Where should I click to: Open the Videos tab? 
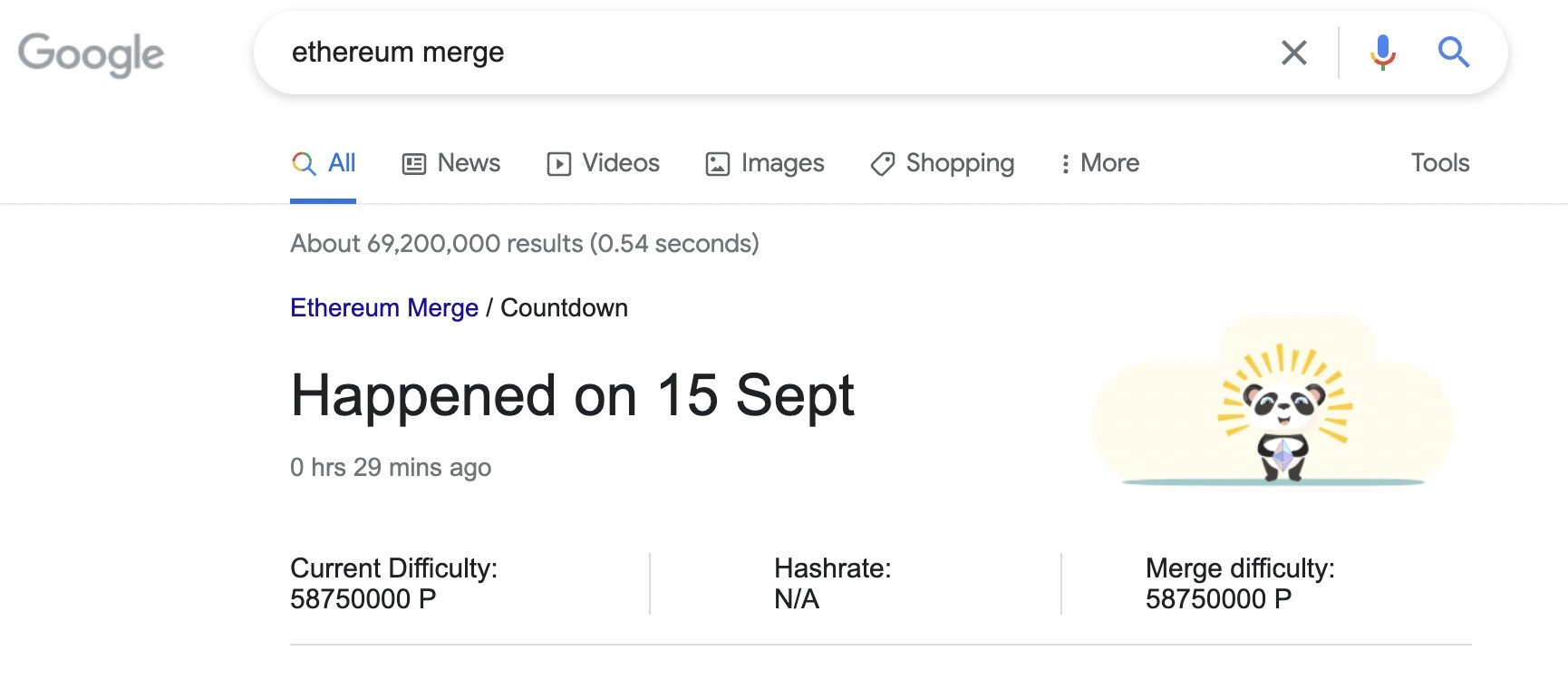tap(604, 163)
